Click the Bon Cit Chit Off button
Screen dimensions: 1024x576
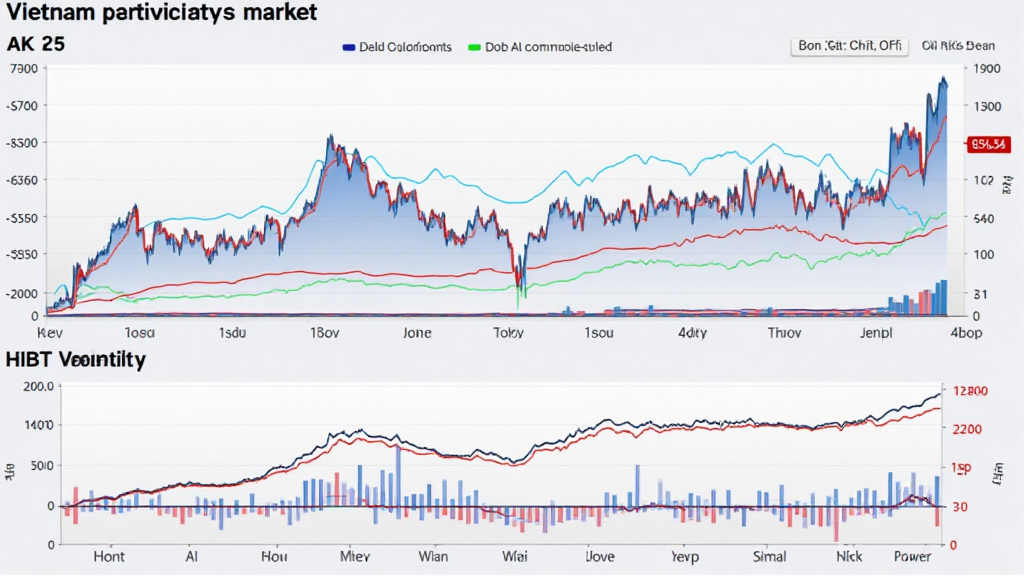pos(847,46)
